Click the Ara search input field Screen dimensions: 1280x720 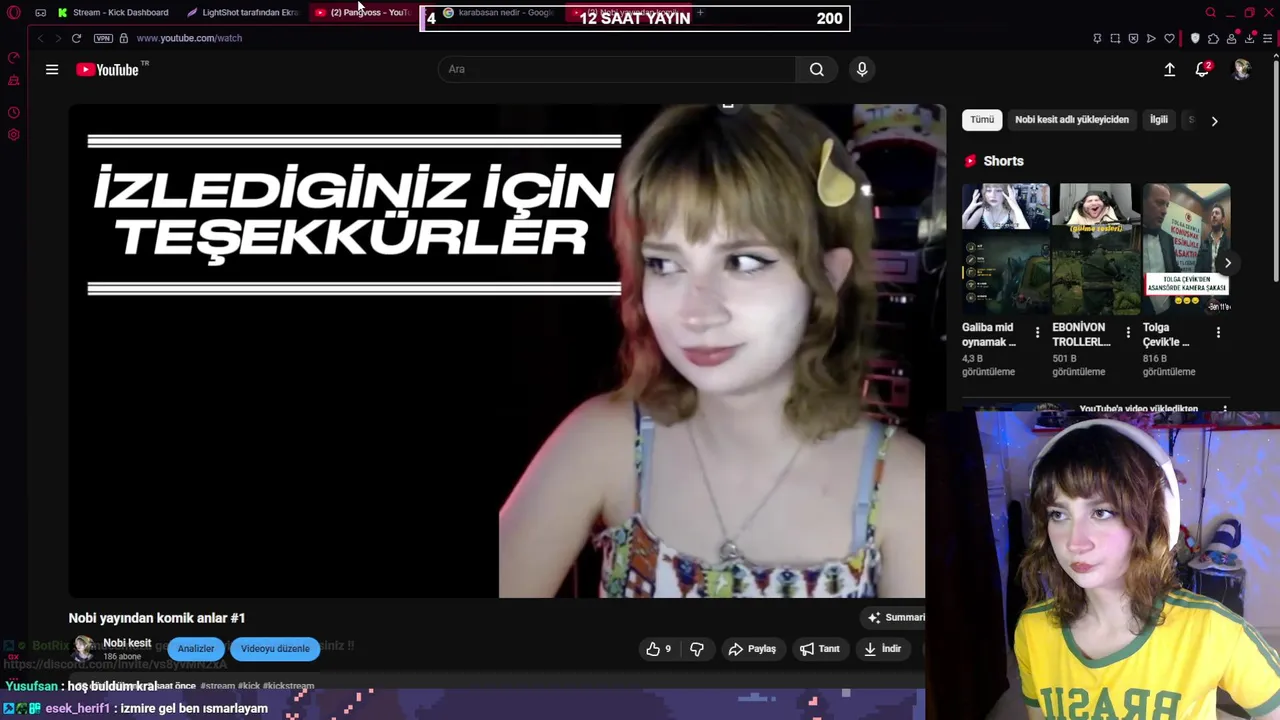coord(617,69)
